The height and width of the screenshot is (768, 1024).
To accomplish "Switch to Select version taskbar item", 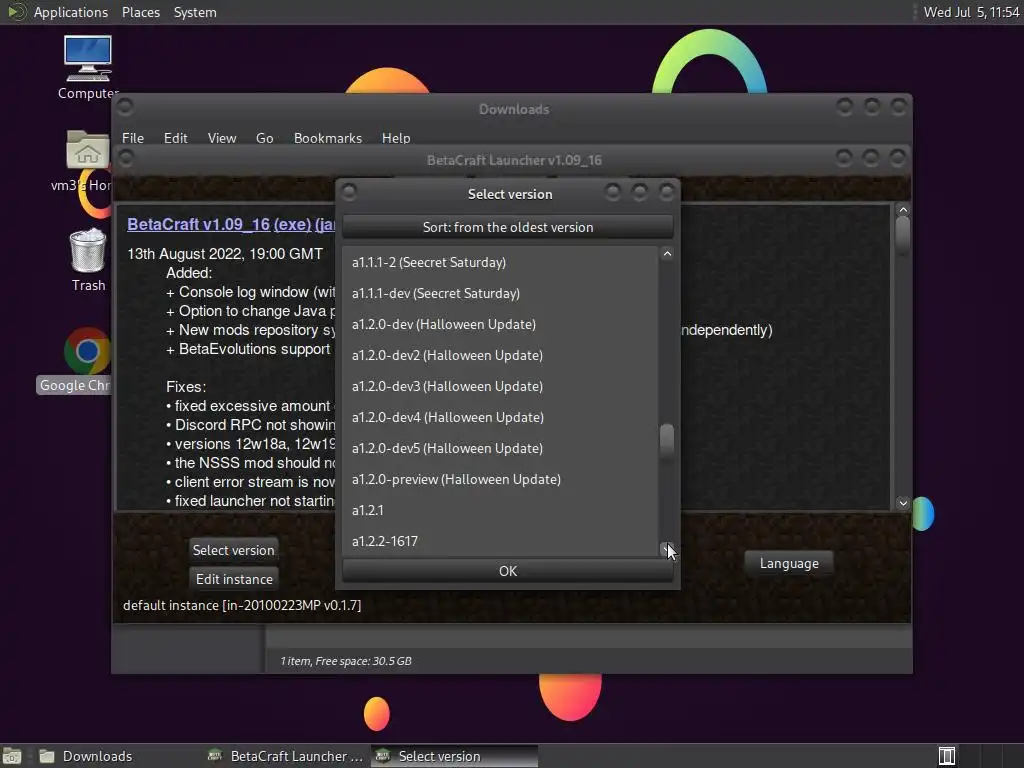I will pyautogui.click(x=454, y=756).
